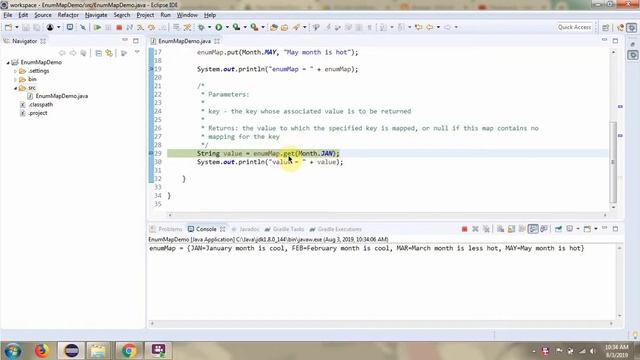The width and height of the screenshot is (640, 360).
Task: Open the Run button dropdown arrow
Action: (227, 27)
